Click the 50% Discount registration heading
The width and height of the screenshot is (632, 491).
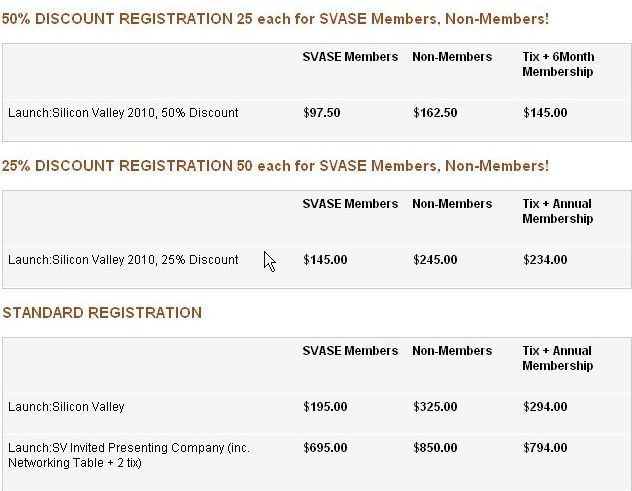pos(275,19)
